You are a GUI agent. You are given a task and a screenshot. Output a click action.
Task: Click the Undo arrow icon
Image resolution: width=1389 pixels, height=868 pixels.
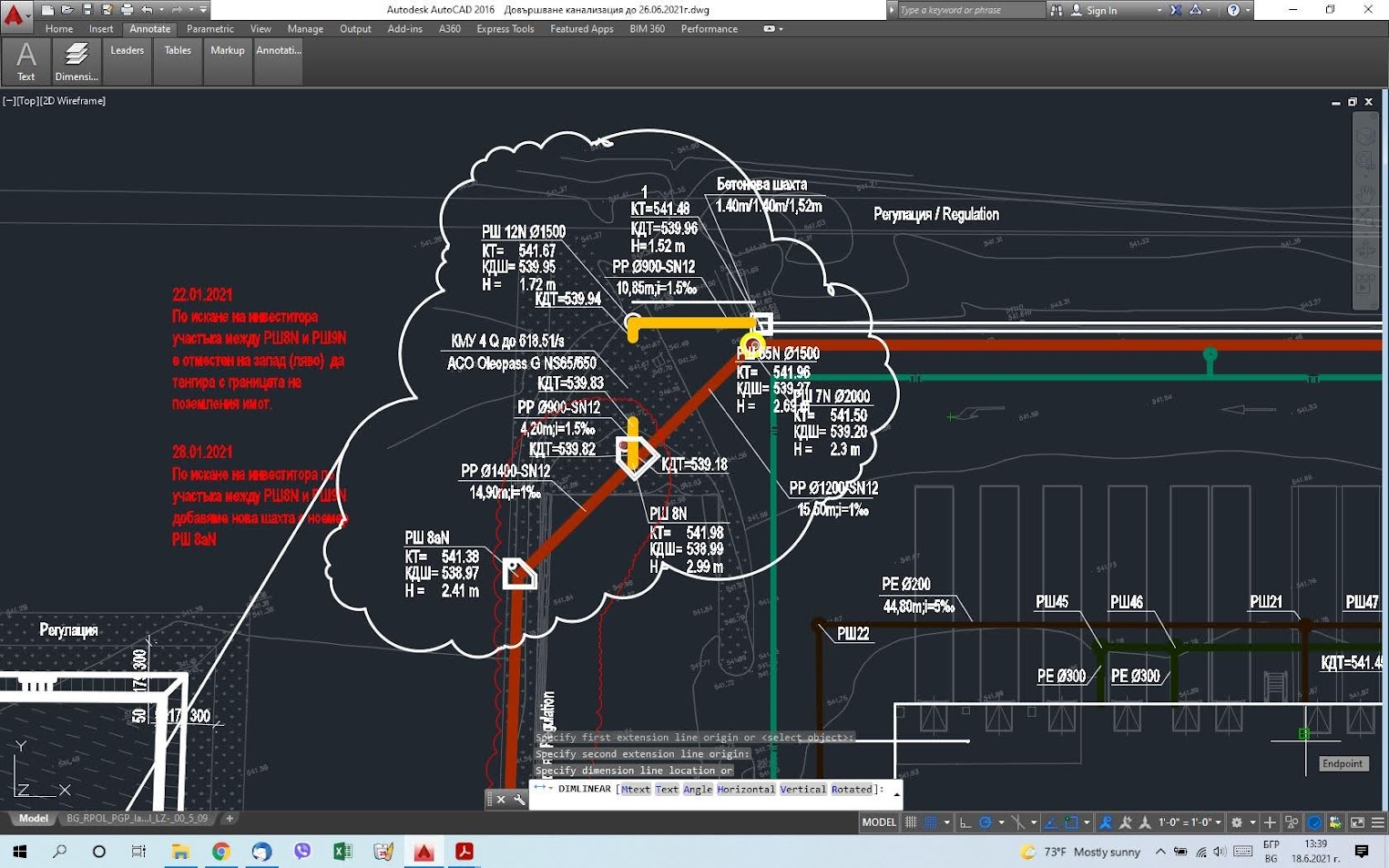tap(147, 10)
